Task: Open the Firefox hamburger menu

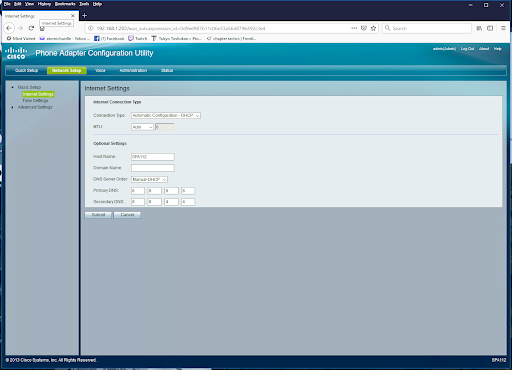Action: click(503, 28)
